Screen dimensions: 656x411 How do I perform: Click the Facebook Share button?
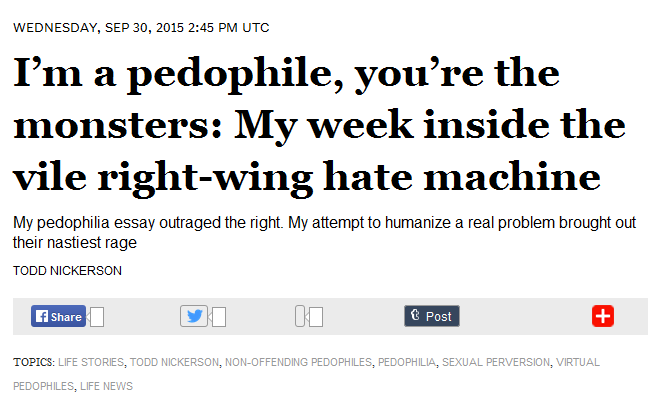click(58, 317)
